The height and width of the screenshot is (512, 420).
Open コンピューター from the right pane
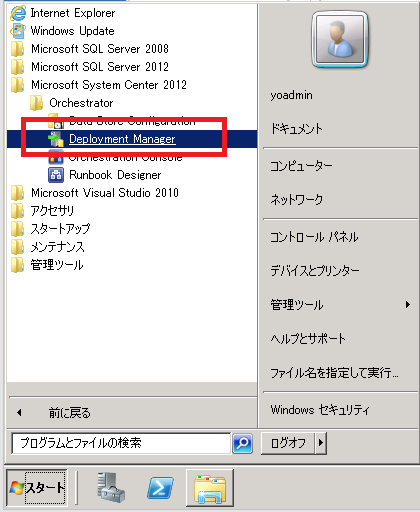point(301,166)
